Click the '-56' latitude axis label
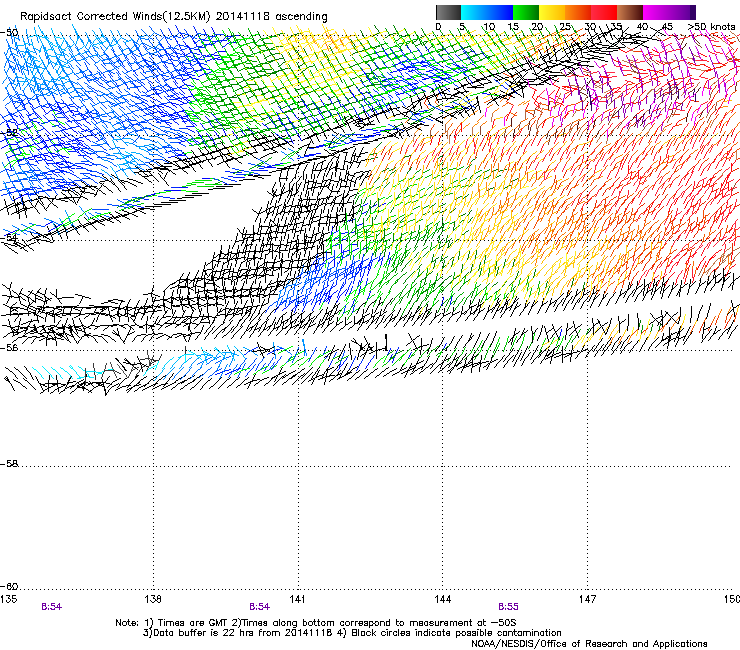 click(9, 347)
